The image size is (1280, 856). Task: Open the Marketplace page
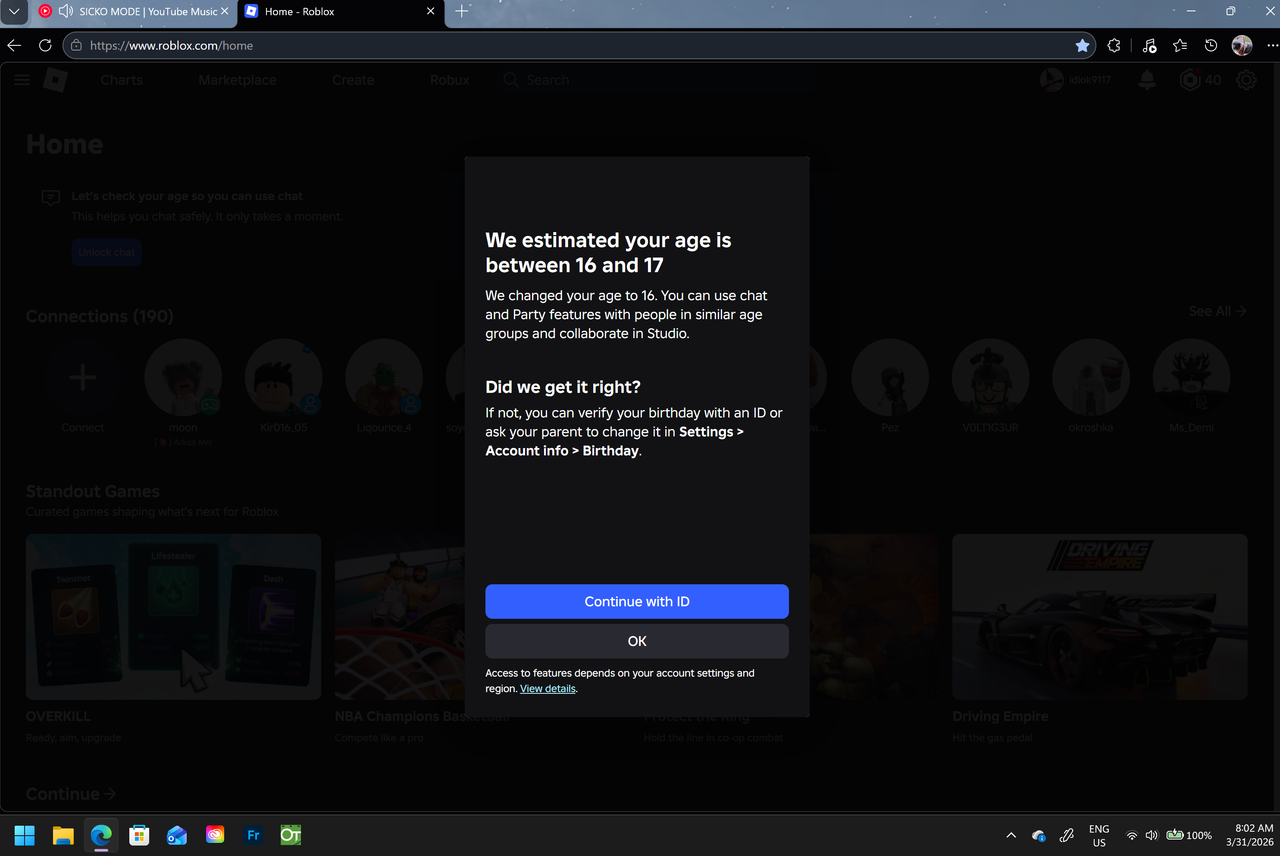(x=237, y=80)
